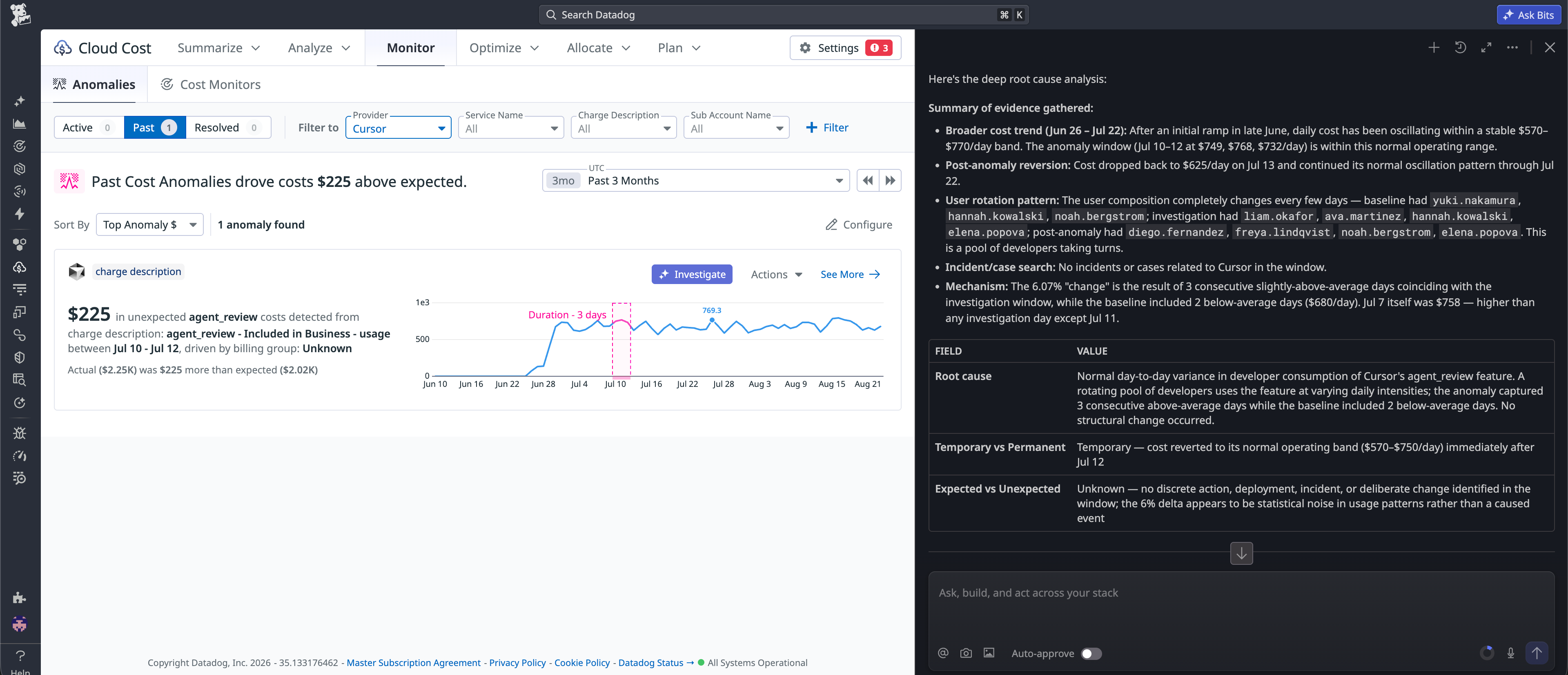1568x675 pixels.
Task: Open chat history clock icon
Action: pyautogui.click(x=1460, y=47)
